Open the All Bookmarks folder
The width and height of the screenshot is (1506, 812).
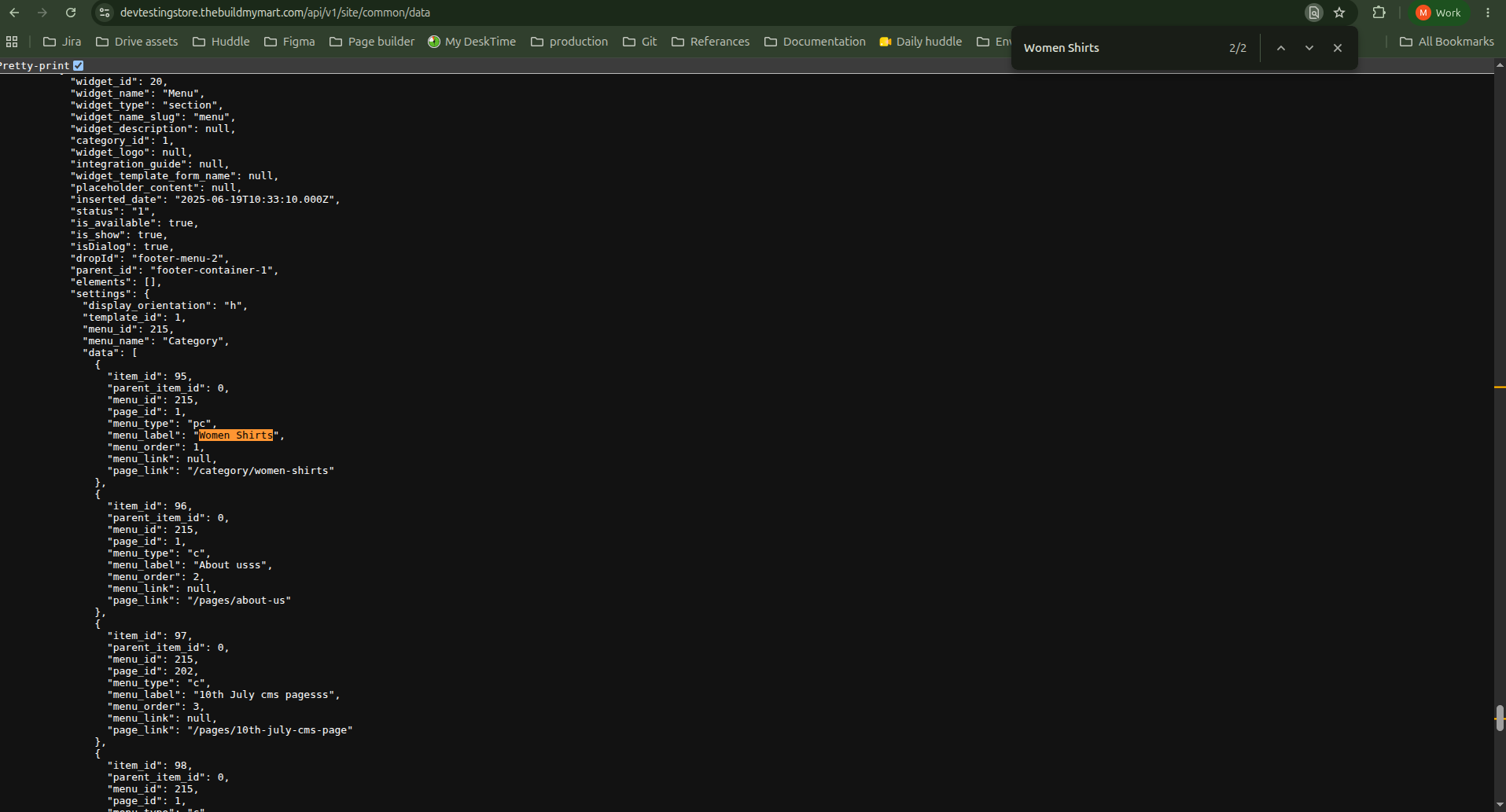click(x=1447, y=42)
